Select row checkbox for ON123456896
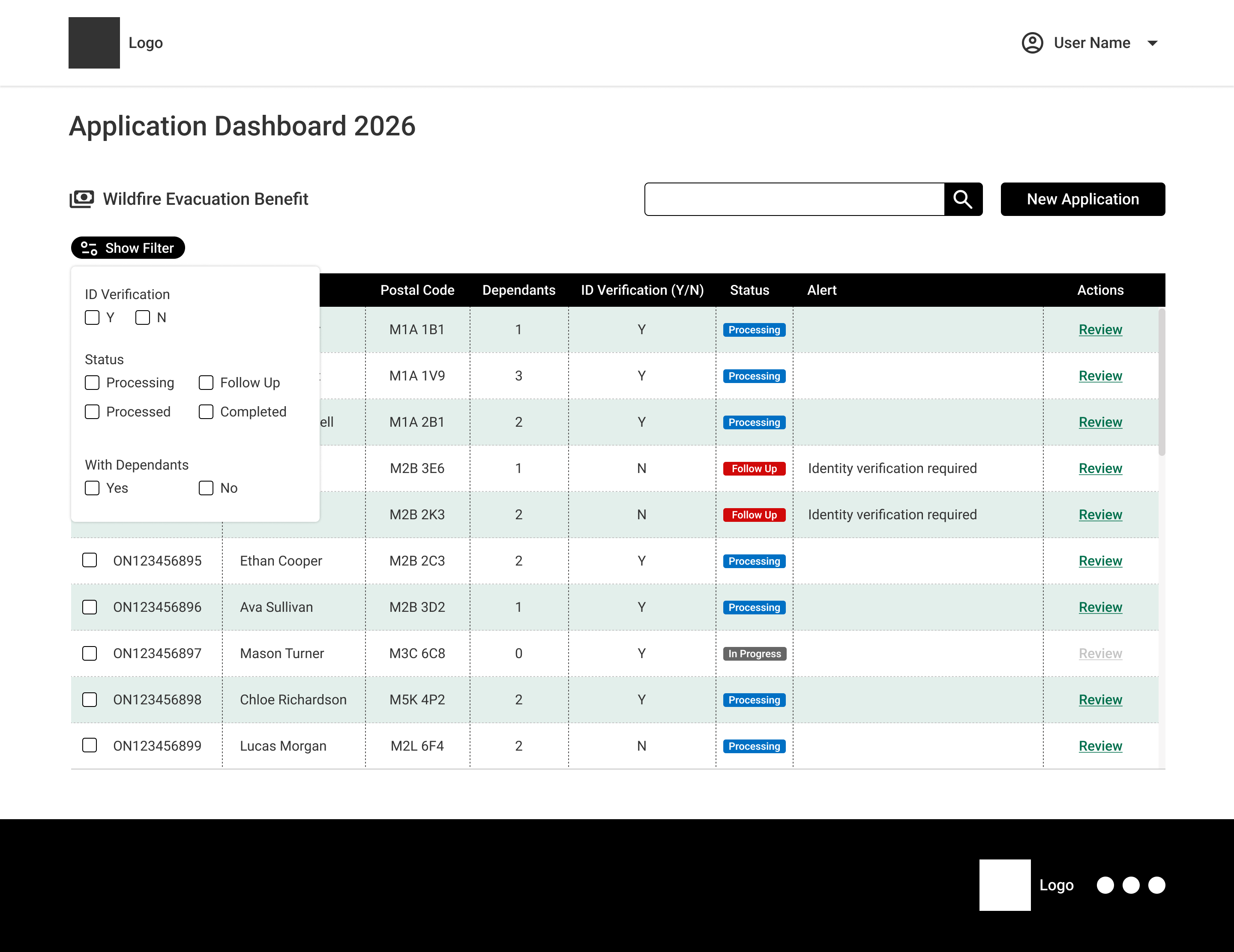The image size is (1234, 952). [x=90, y=607]
